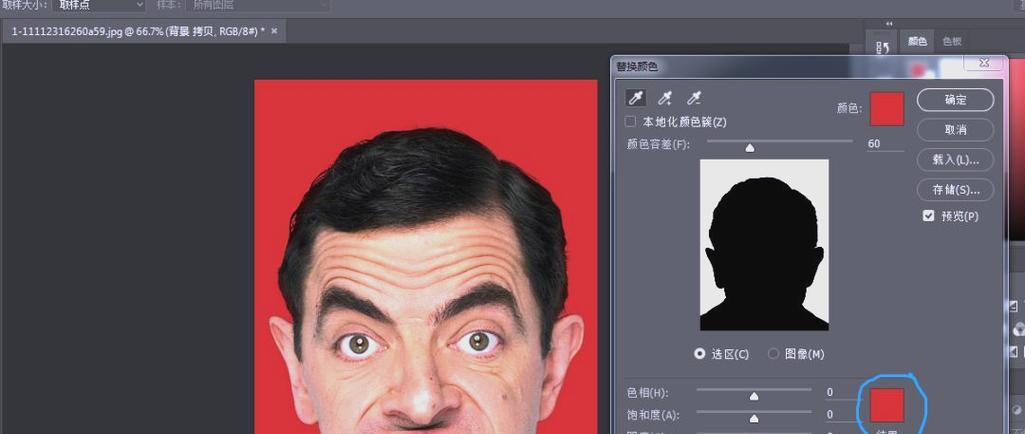Click the 确定 button
Viewport: 1025px width, 434px height.
point(955,100)
